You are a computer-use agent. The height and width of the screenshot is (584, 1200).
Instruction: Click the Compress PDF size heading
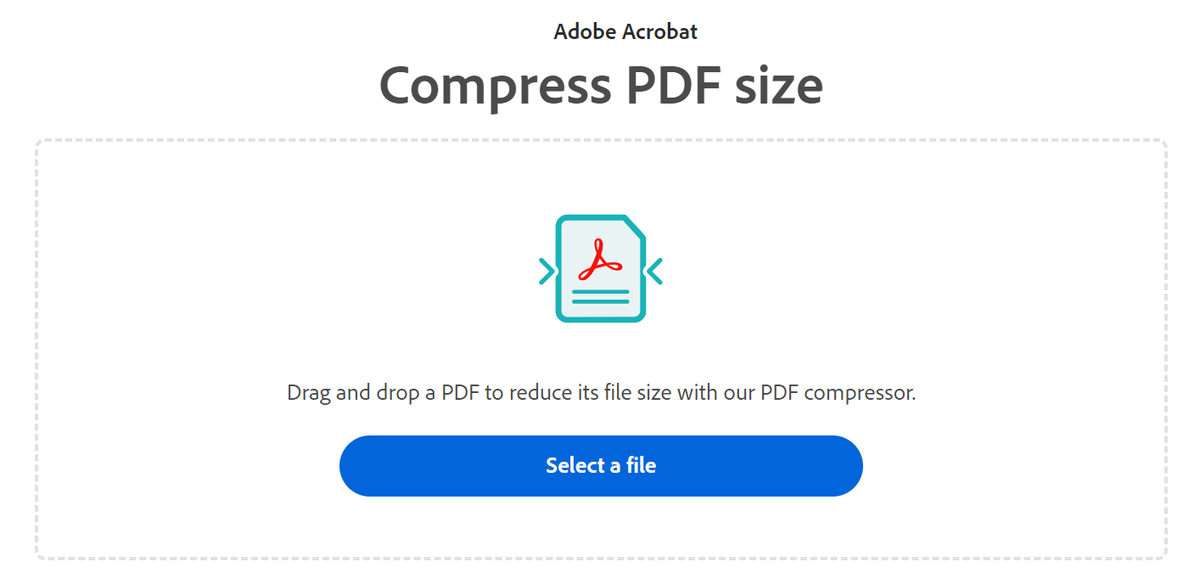coord(600,86)
